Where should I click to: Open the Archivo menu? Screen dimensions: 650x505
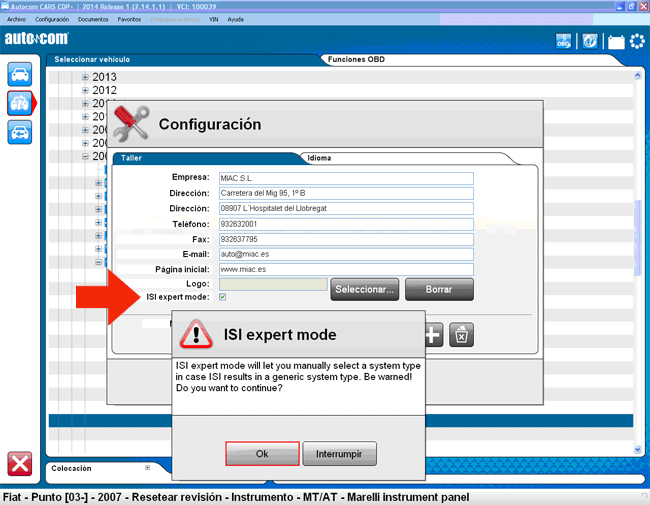pyautogui.click(x=17, y=19)
